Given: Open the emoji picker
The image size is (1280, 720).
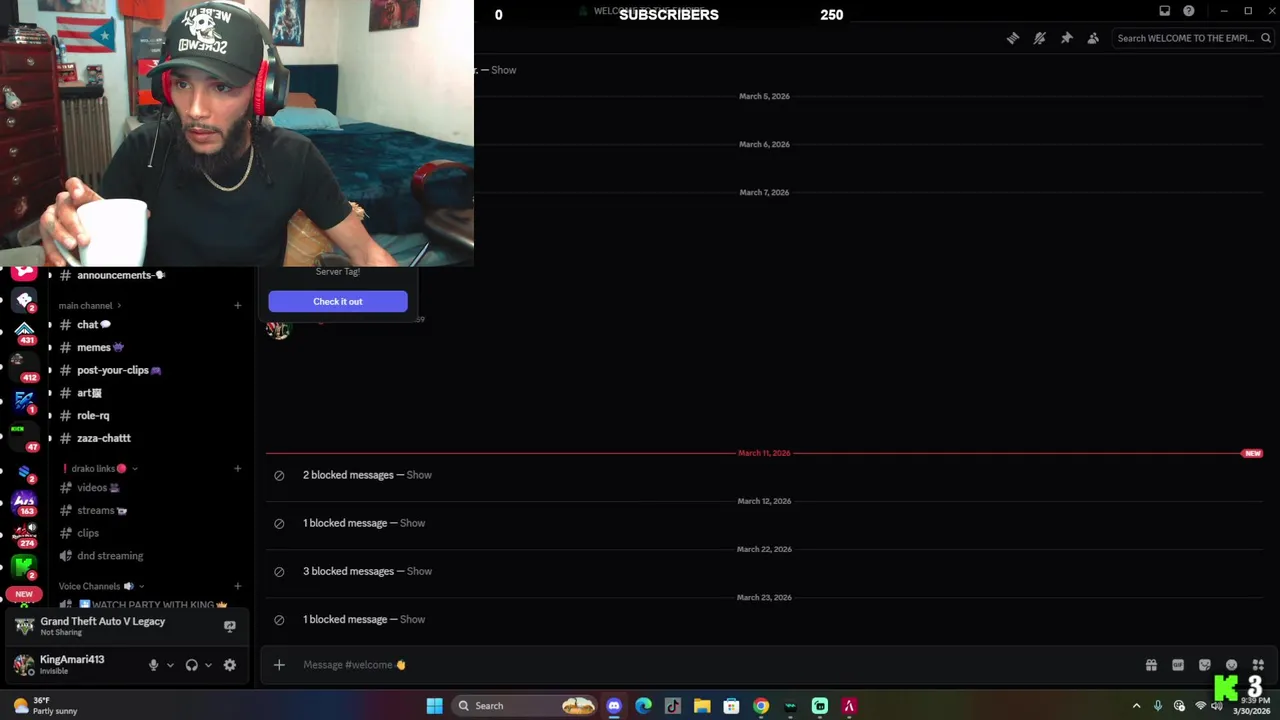Looking at the screenshot, I should (x=1231, y=665).
